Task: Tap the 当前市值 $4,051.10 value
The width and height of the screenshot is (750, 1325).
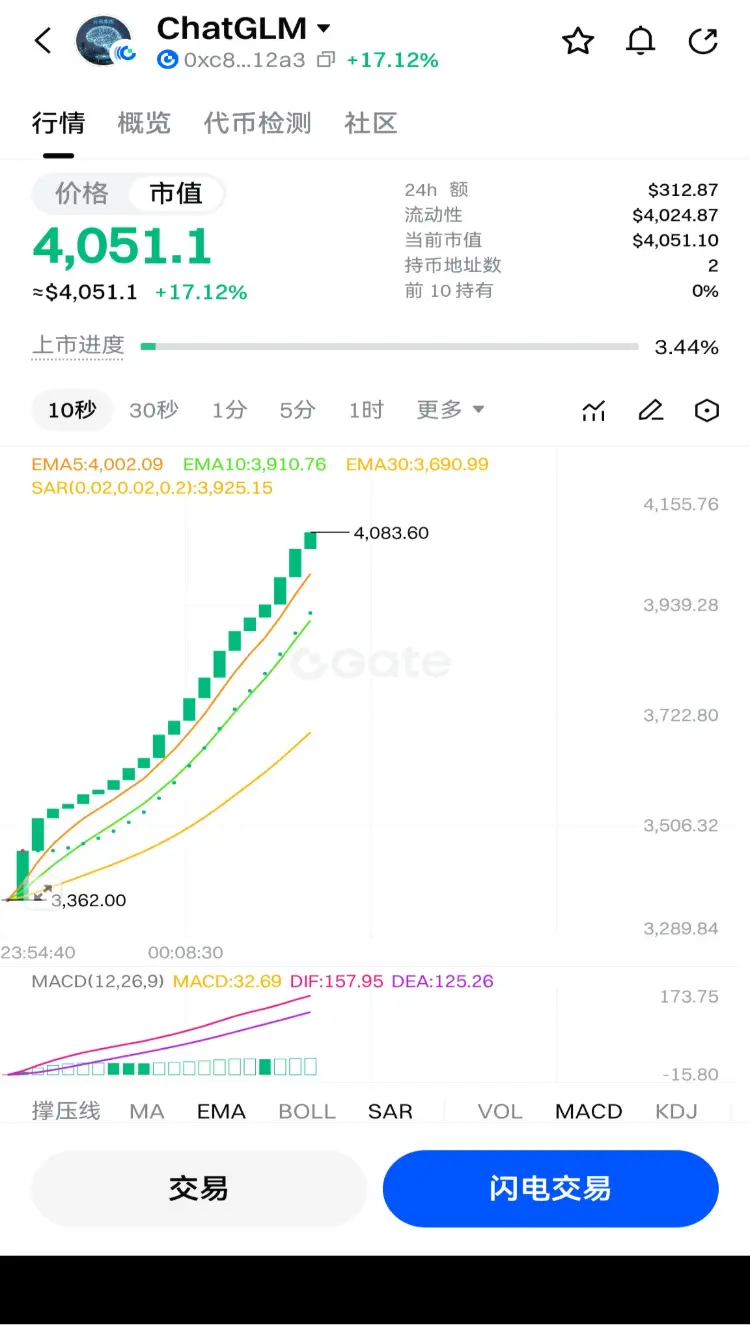Action: click(675, 240)
